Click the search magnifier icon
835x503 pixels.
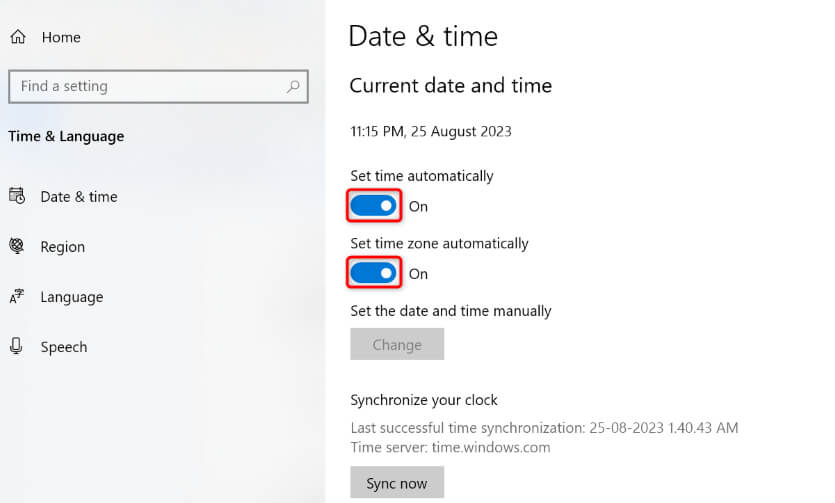point(293,87)
